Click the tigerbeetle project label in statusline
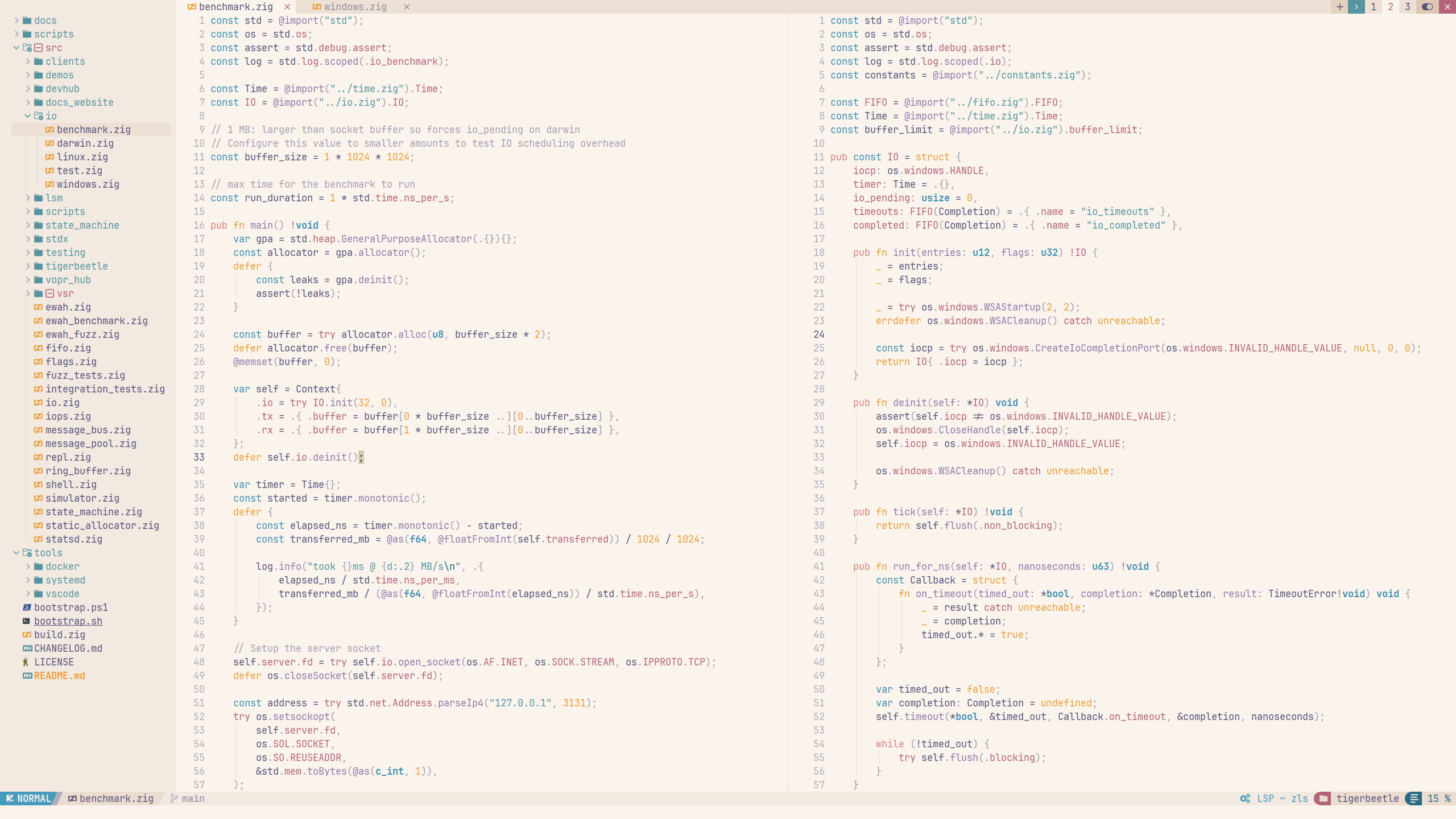 [1367, 799]
